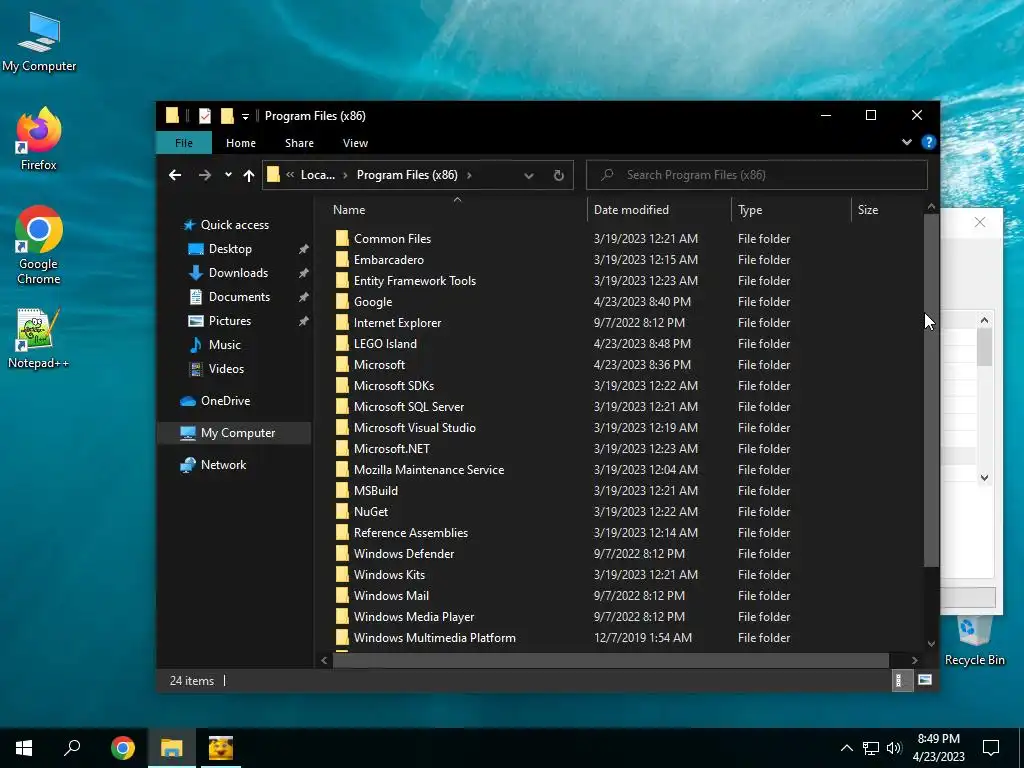Open Pictures in the navigation pane
This screenshot has width=1024, height=768.
click(229, 321)
